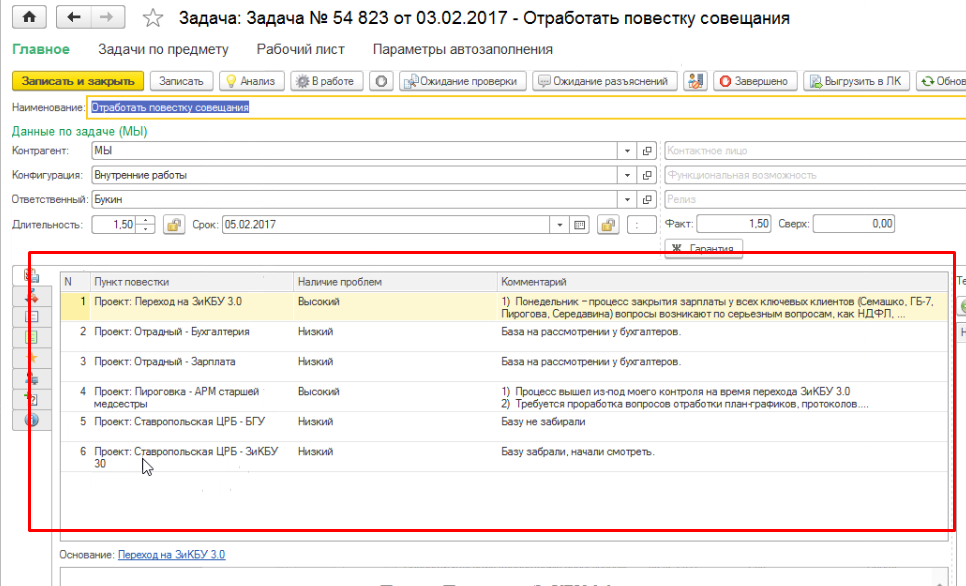Increase Длительность with the up stepper arrow
The height and width of the screenshot is (586, 966).
click(x=143, y=217)
